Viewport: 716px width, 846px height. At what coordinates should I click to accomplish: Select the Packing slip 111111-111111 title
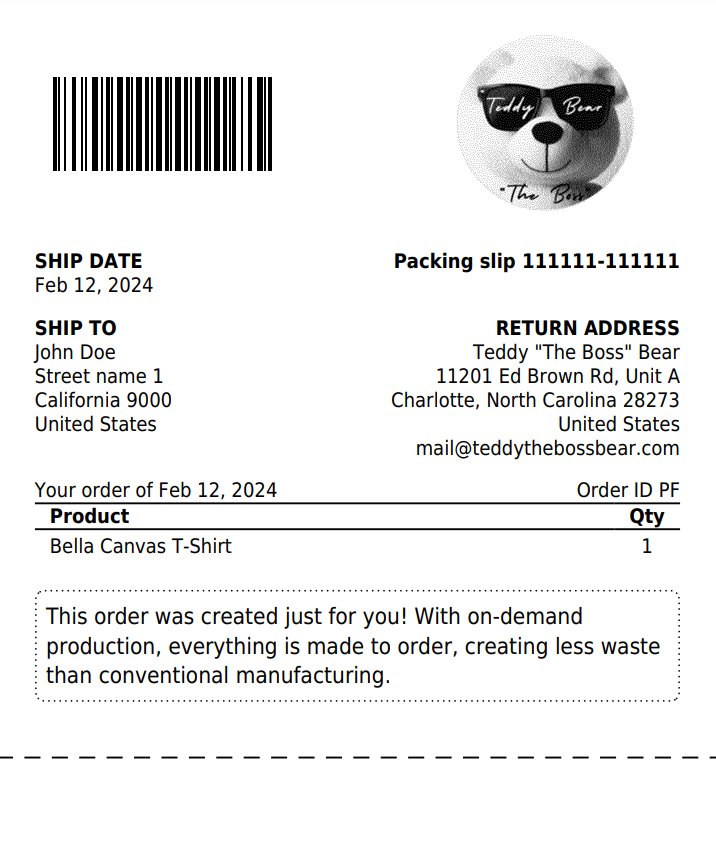536,261
